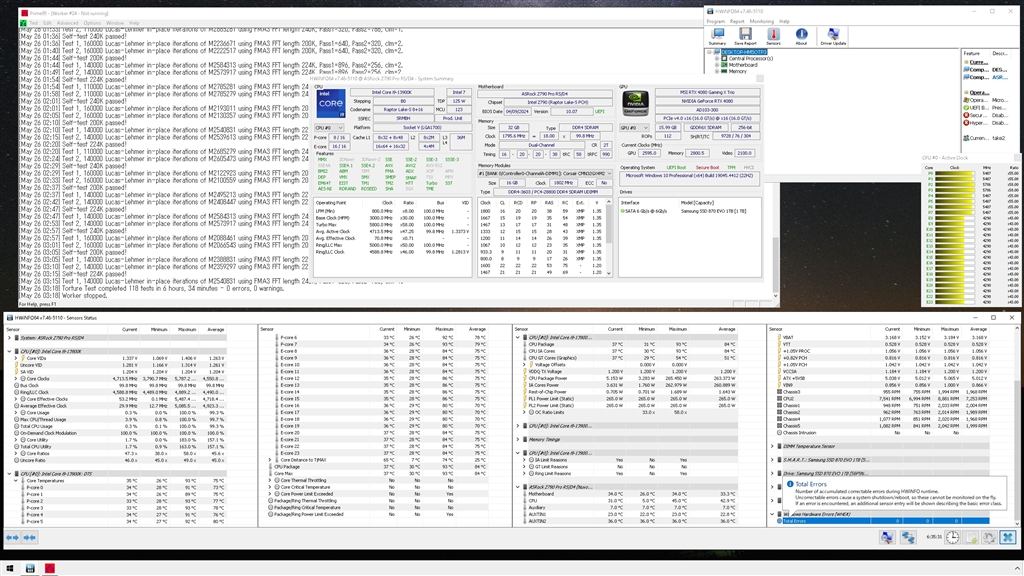Expand the Core VIDs sensor row

pyautogui.click(x=16, y=358)
